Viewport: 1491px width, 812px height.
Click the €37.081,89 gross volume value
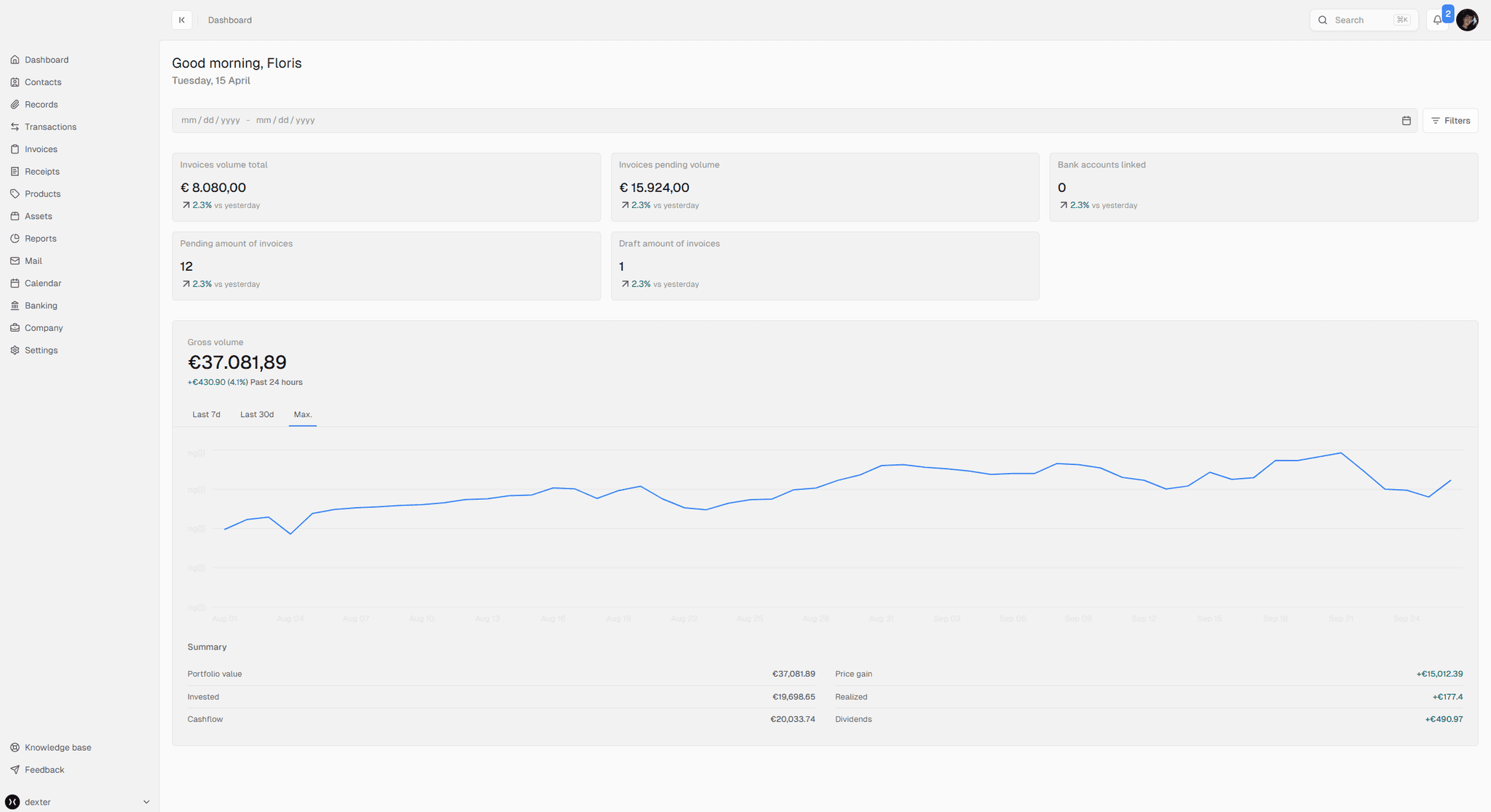(237, 362)
